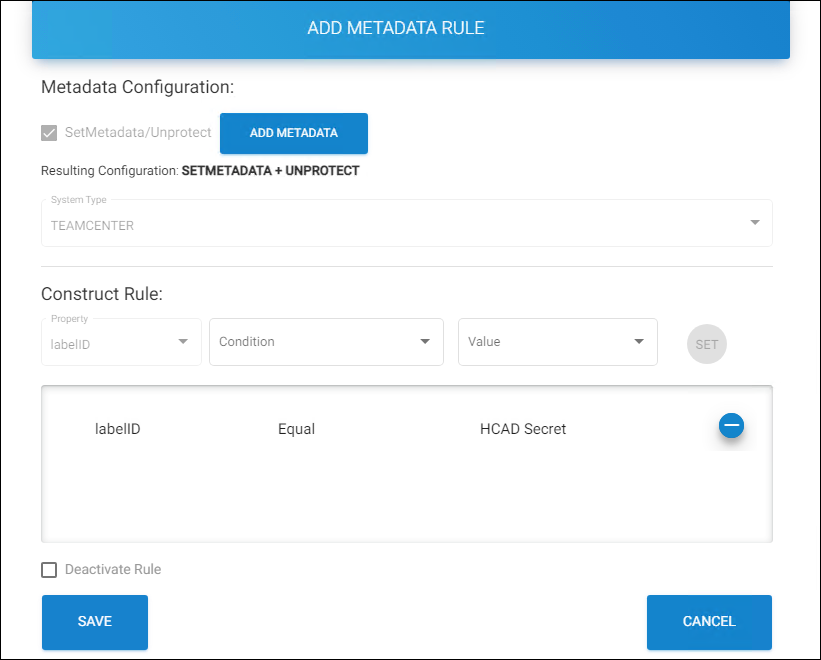This screenshot has width=821, height=660.
Task: Click the blue minus icon beside HCAD Secret
Action: (x=731, y=426)
